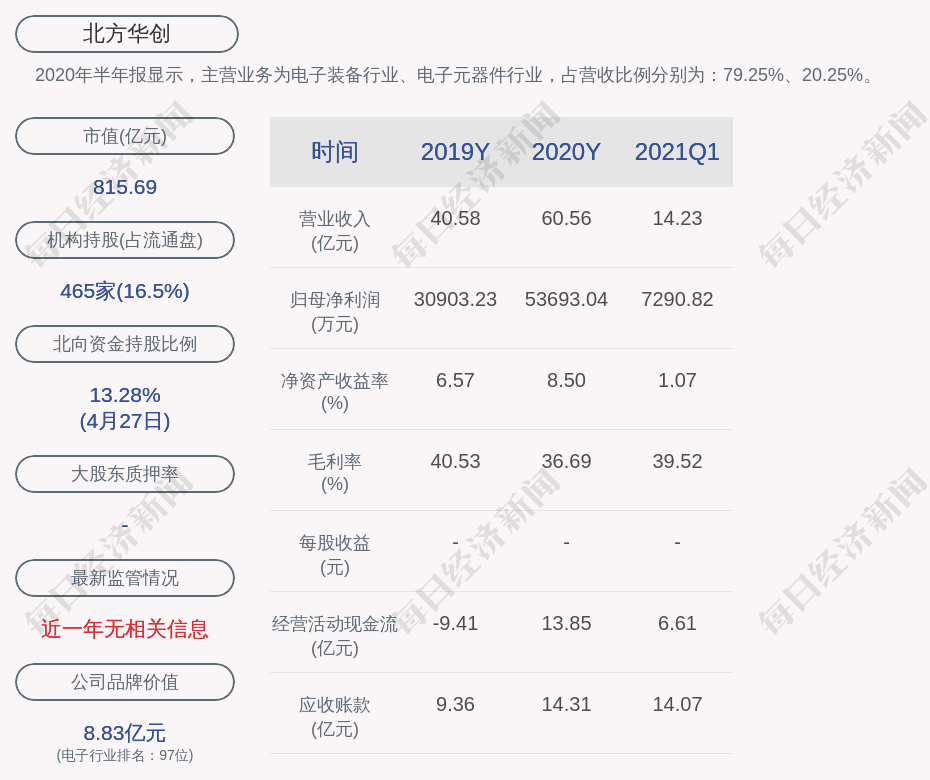The width and height of the screenshot is (930, 780).
Task: Click the 北方华创 company name pill
Action: (126, 34)
